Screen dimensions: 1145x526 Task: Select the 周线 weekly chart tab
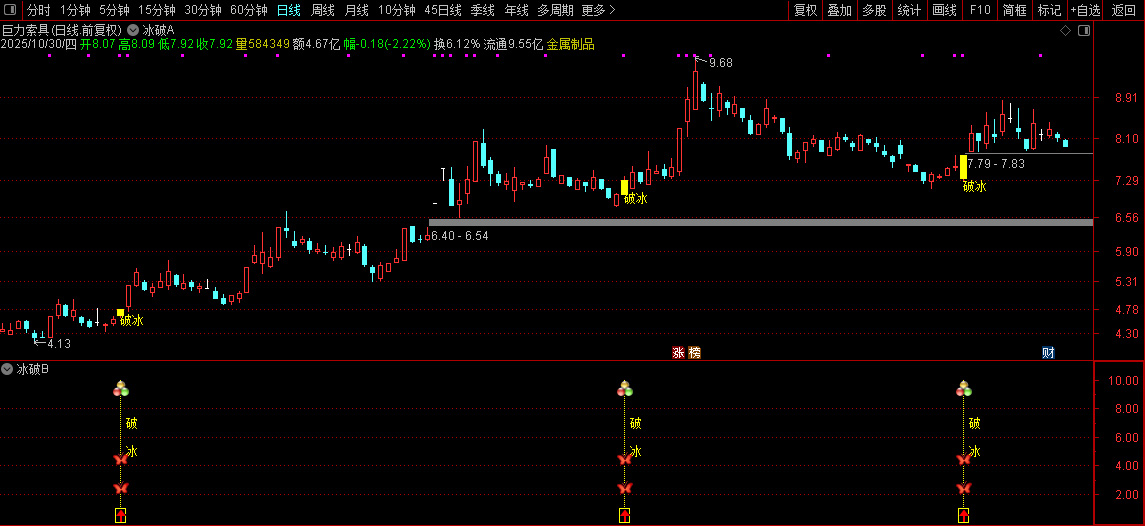pos(323,10)
